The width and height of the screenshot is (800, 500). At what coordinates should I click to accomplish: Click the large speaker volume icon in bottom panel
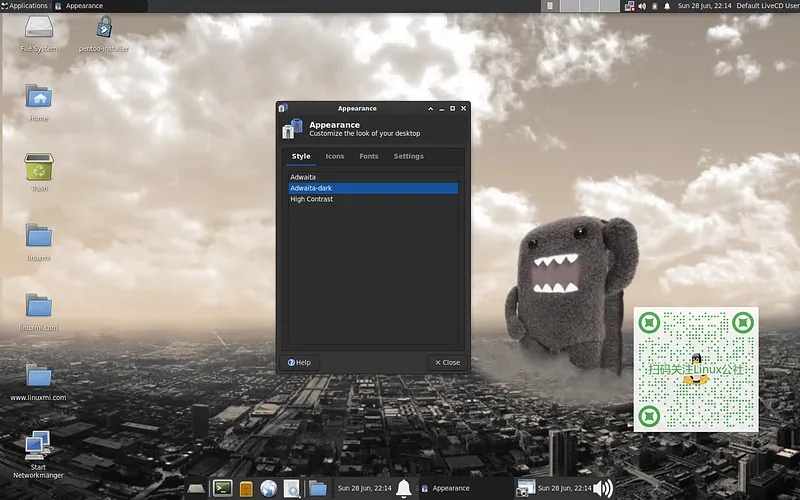(603, 488)
